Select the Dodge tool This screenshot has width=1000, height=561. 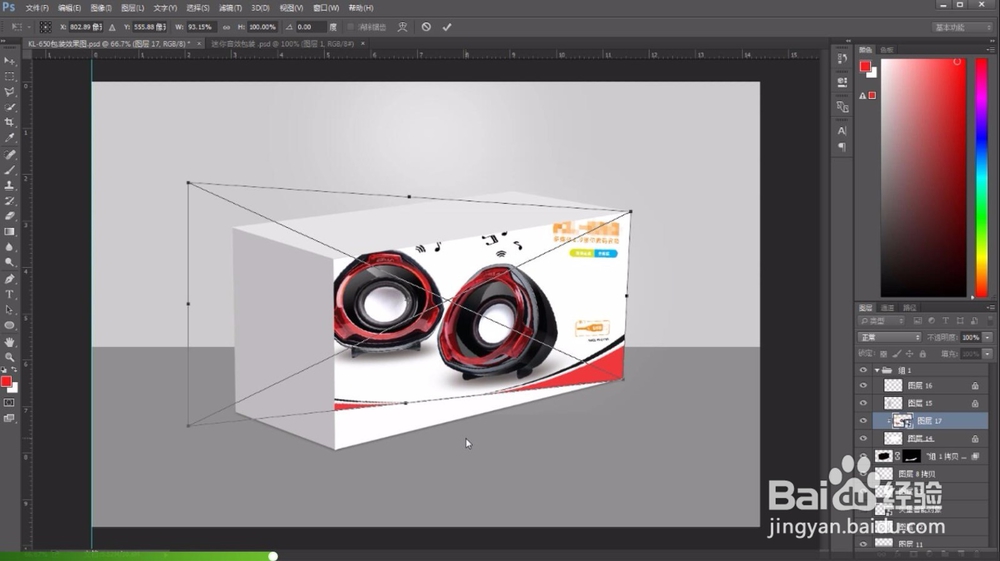tap(9, 262)
